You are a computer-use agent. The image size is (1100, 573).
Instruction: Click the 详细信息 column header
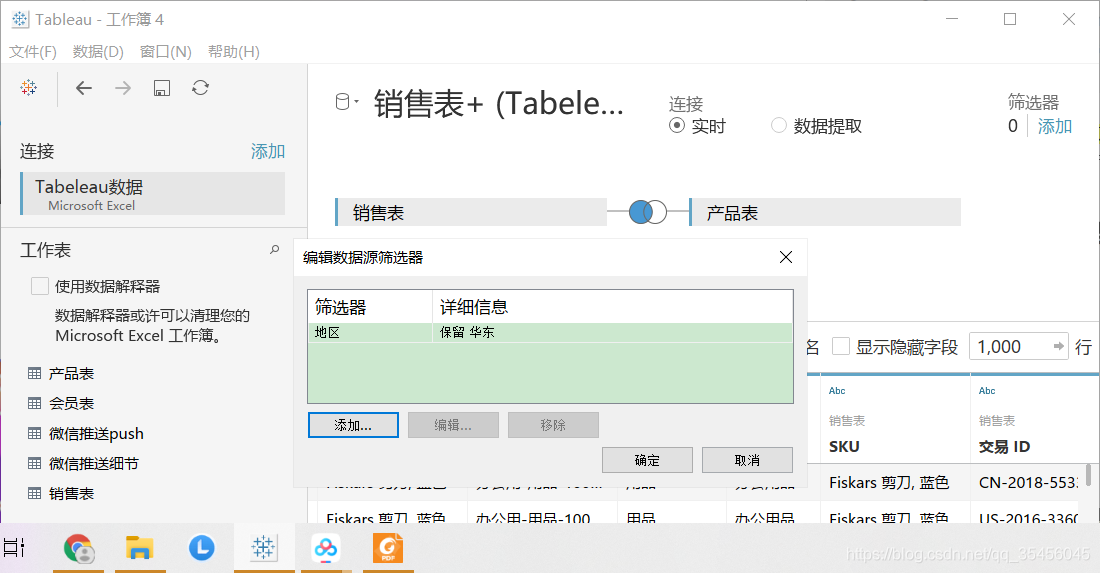[612, 307]
